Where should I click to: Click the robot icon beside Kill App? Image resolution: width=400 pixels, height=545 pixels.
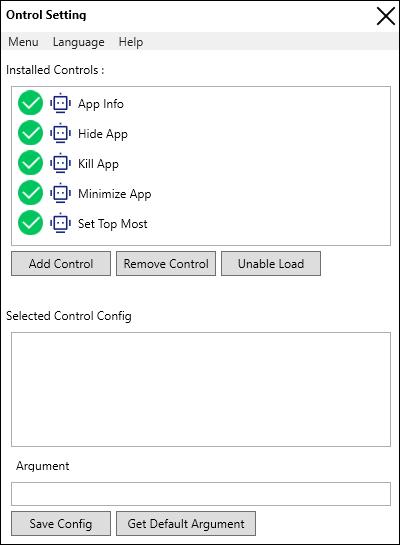tap(60, 163)
